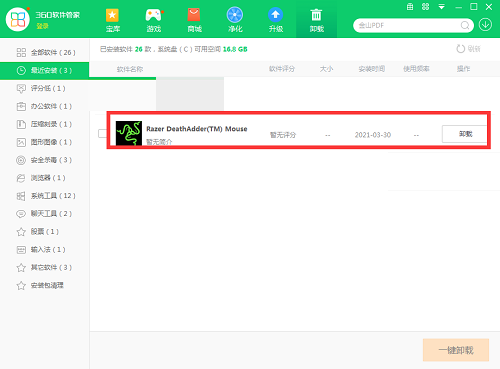
Task: Open the 升级 upload arrow icon
Action: pos(276,15)
